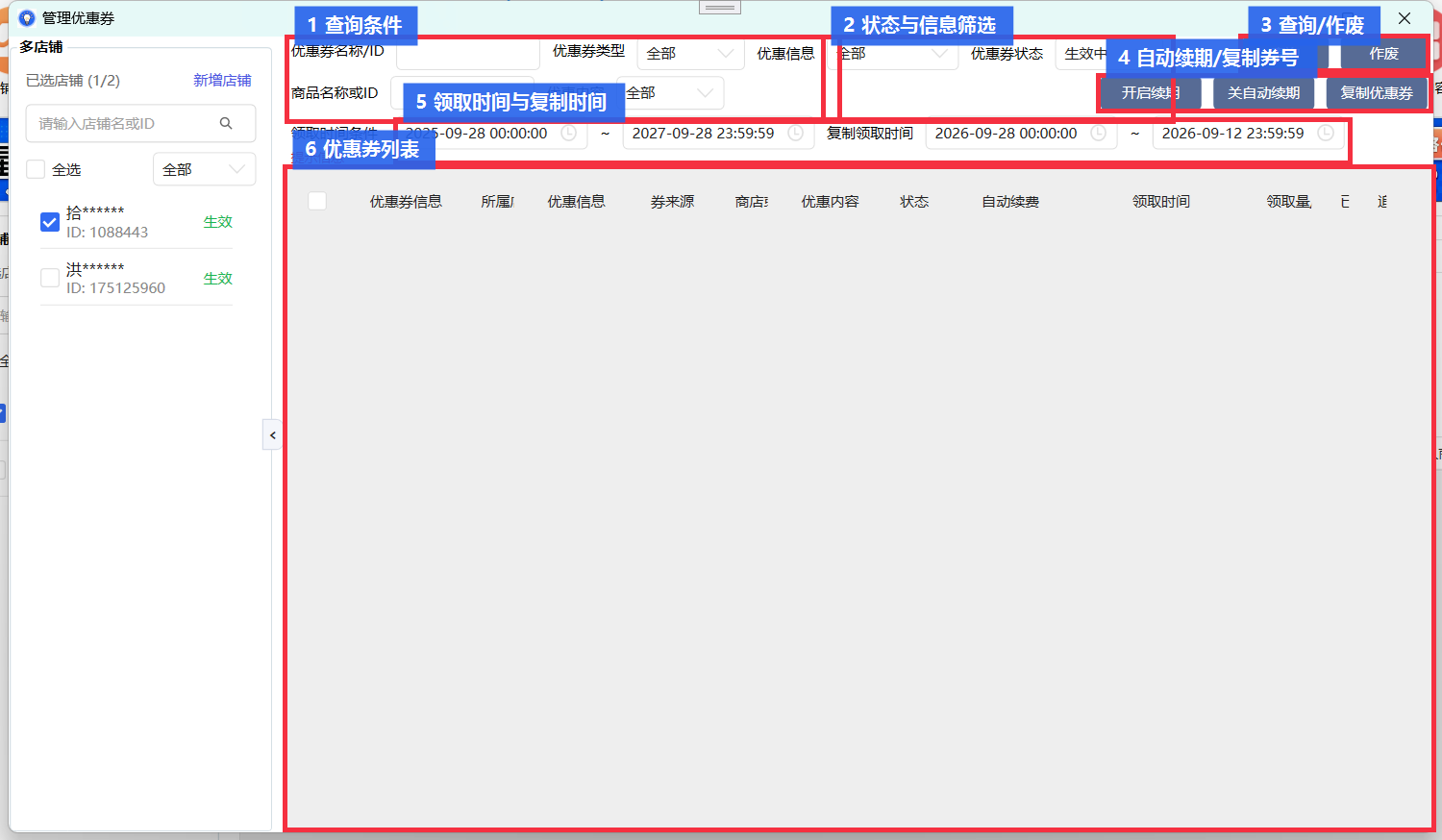Screen dimensions: 1442x840
Task: Click clock icon of 2026-09-12 23:59:59 field
Action: tap(1326, 134)
